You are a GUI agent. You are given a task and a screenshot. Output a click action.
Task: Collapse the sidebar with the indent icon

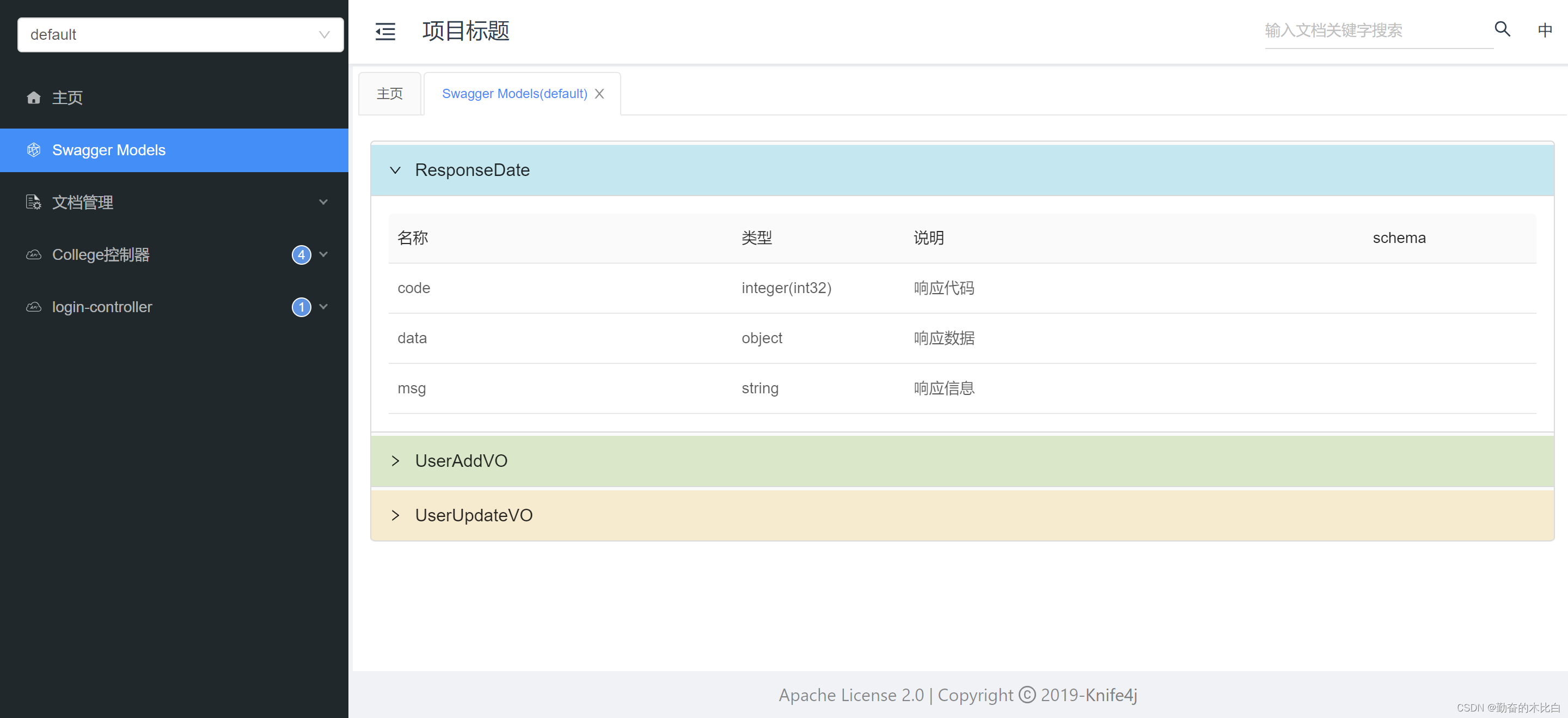click(x=385, y=31)
